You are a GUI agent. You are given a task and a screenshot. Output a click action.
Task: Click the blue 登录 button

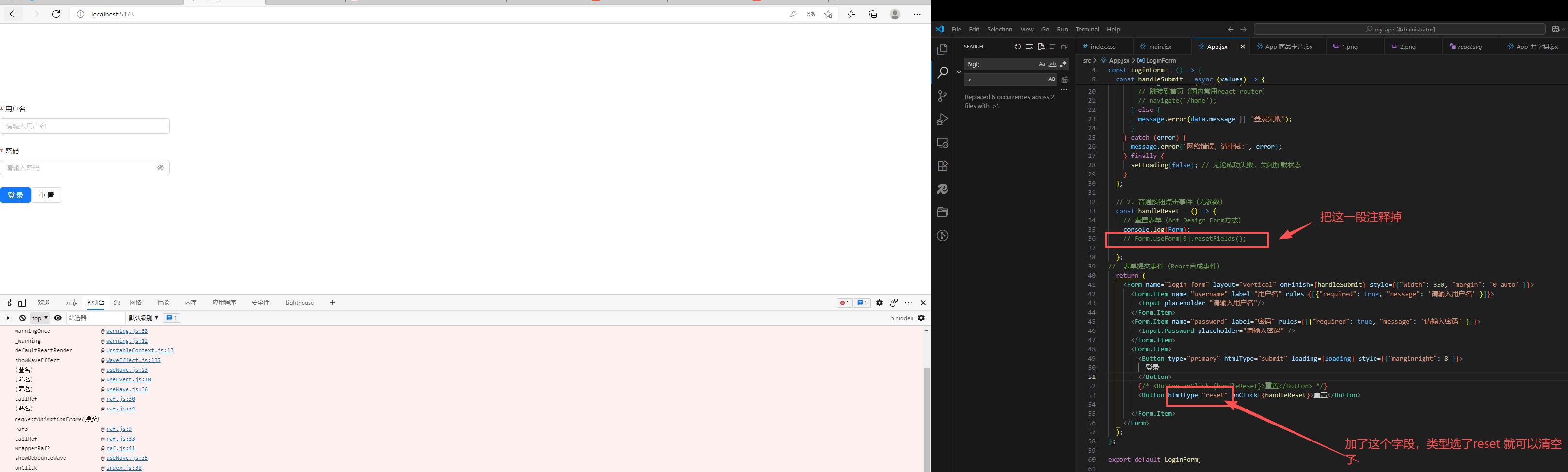pyautogui.click(x=15, y=195)
